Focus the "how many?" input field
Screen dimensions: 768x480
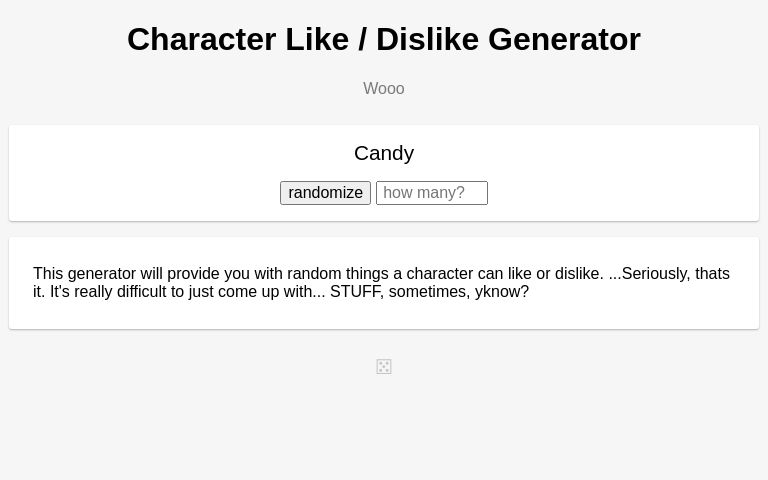(x=431, y=193)
